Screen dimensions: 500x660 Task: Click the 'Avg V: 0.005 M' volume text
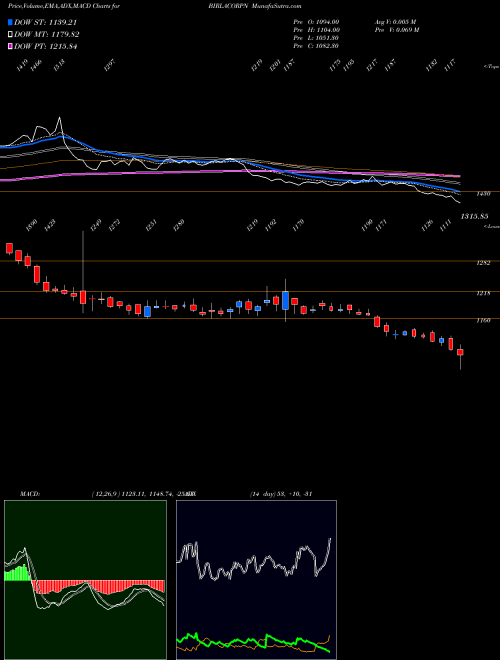tap(395, 21)
